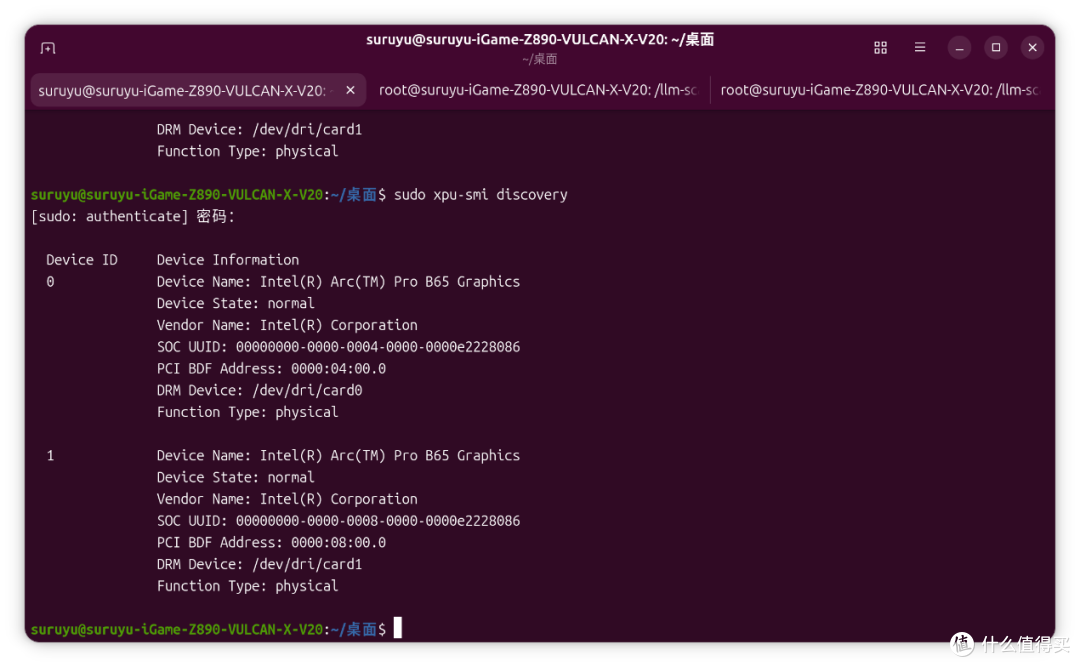
Task: Maximize the terminal window
Action: coord(995,48)
